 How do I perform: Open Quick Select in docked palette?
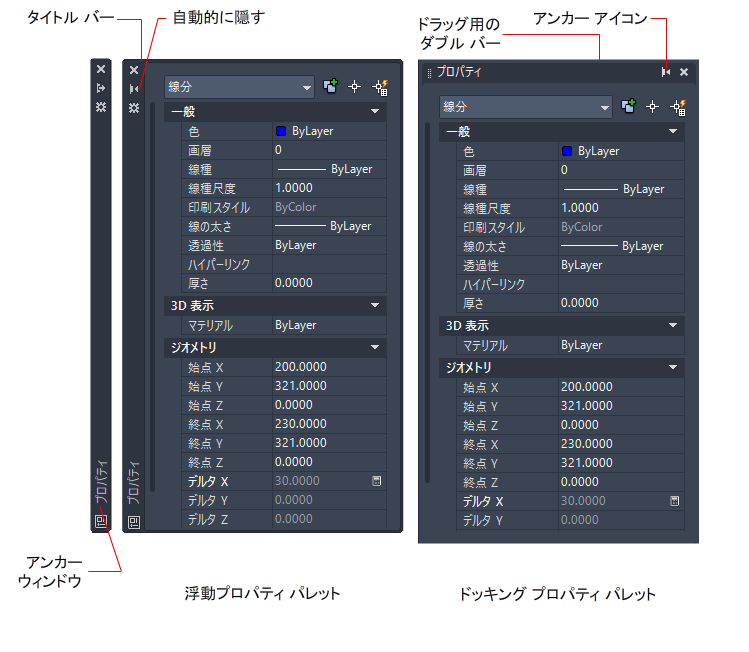pyautogui.click(x=678, y=107)
